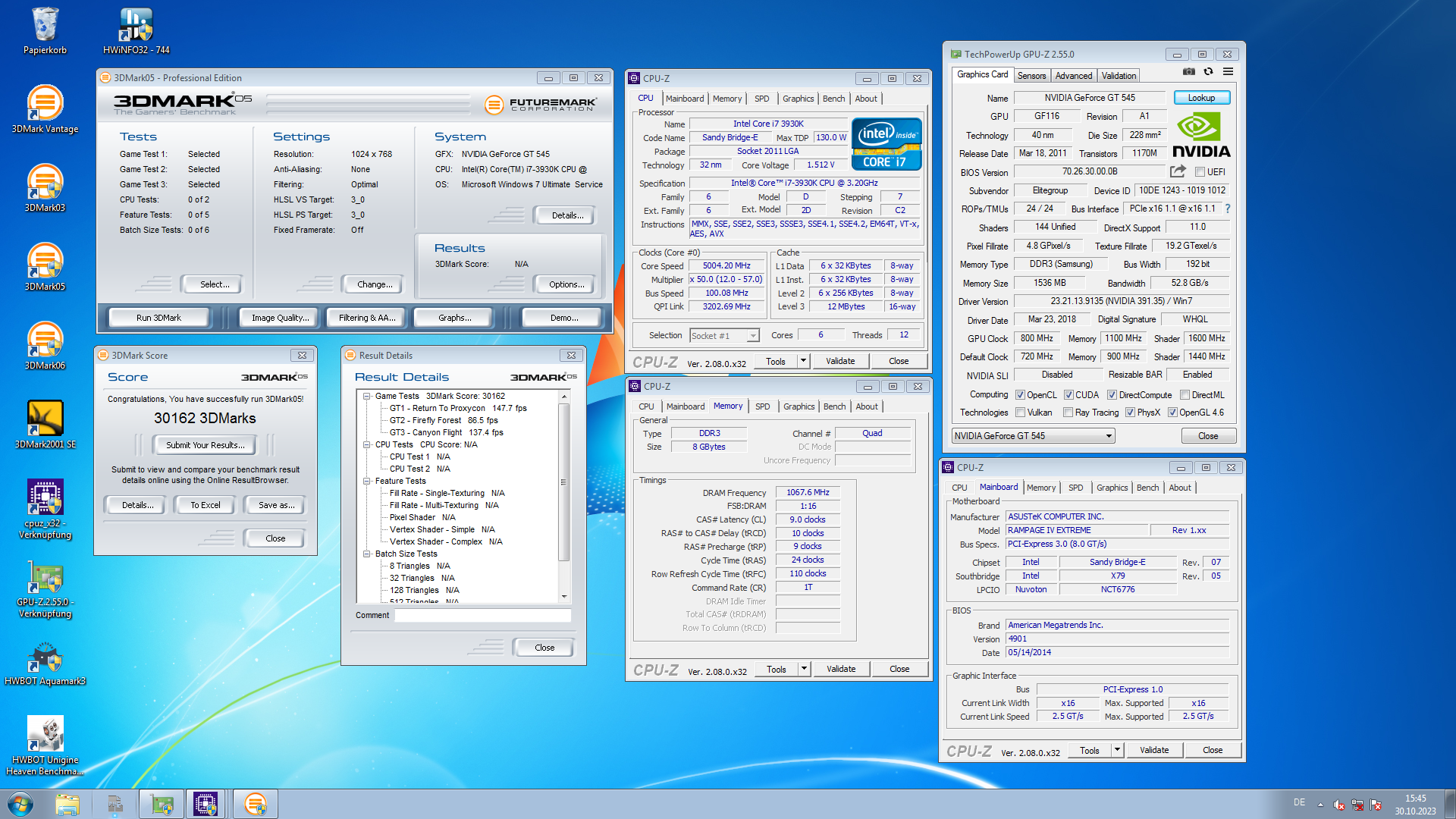Viewport: 1456px width, 819px height.
Task: Toggle the PhysX checkbox
Action: coord(1130,413)
